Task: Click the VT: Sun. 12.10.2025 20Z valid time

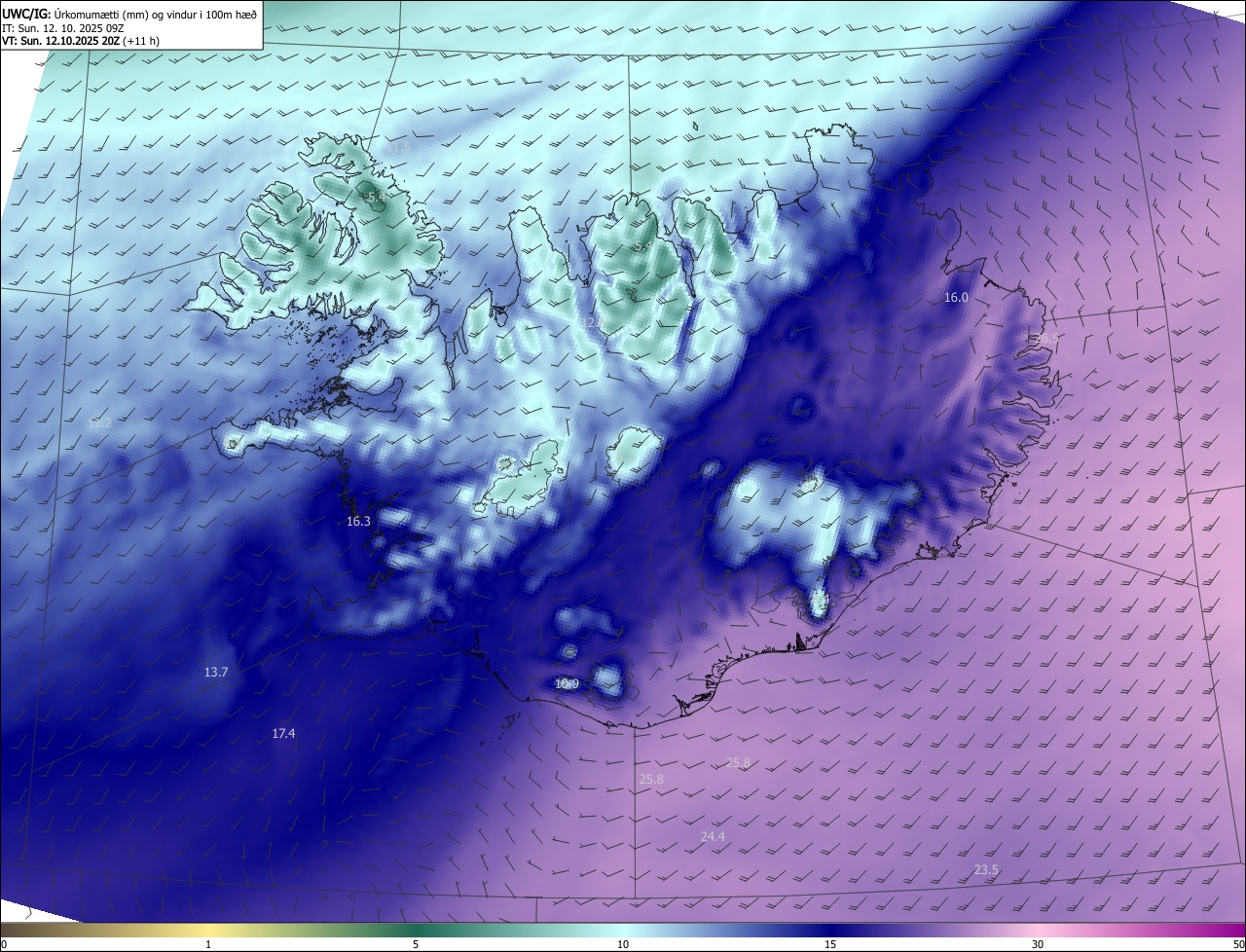Action: 81,42
